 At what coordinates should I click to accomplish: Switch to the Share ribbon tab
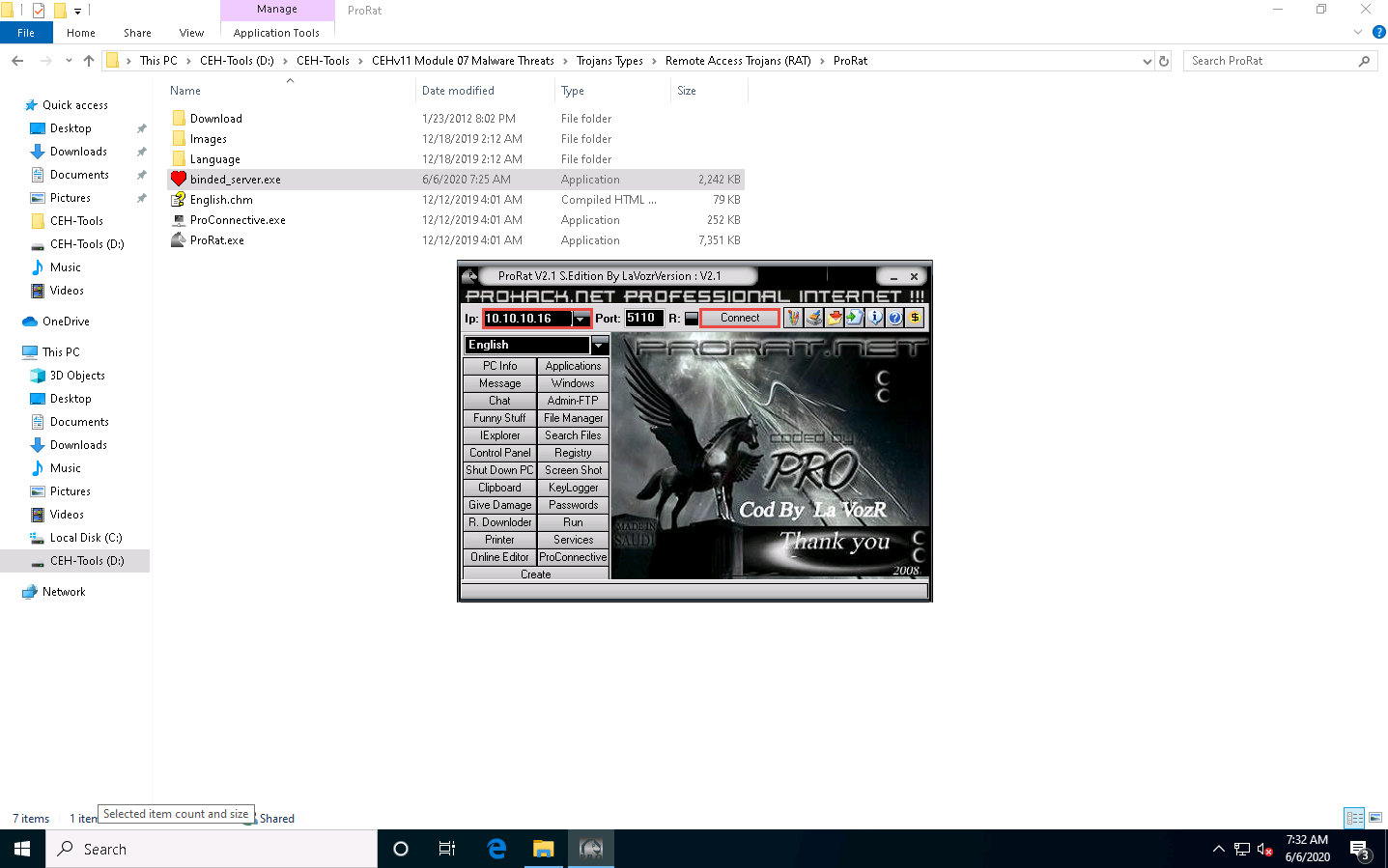137,33
